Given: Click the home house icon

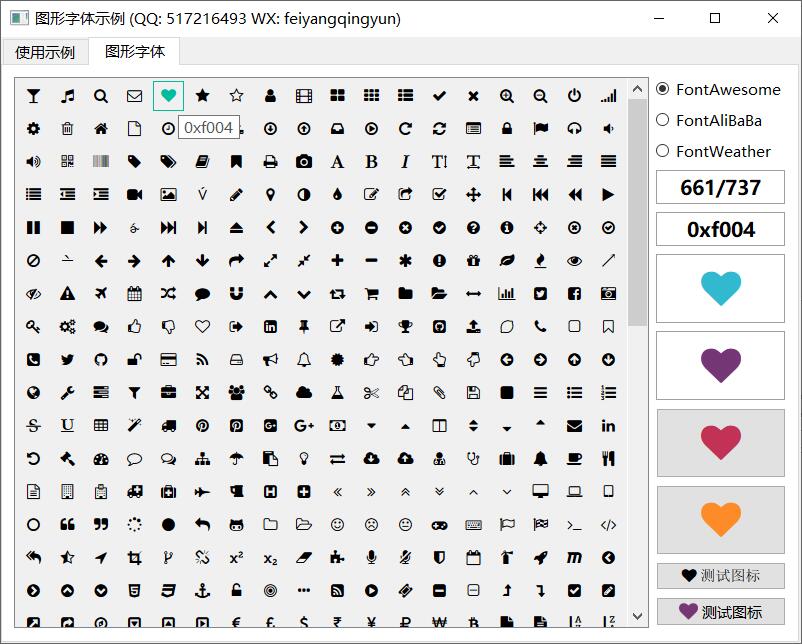Looking at the screenshot, I should pos(101,129).
